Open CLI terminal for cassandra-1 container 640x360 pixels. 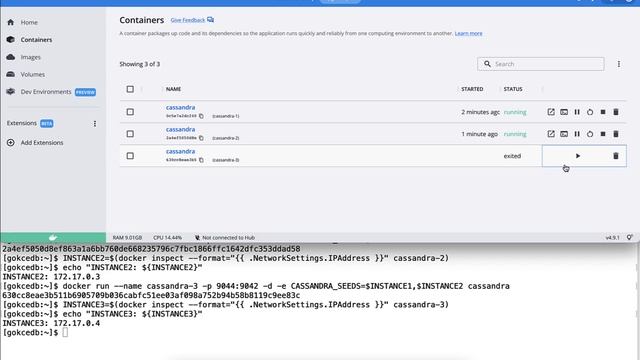564,112
